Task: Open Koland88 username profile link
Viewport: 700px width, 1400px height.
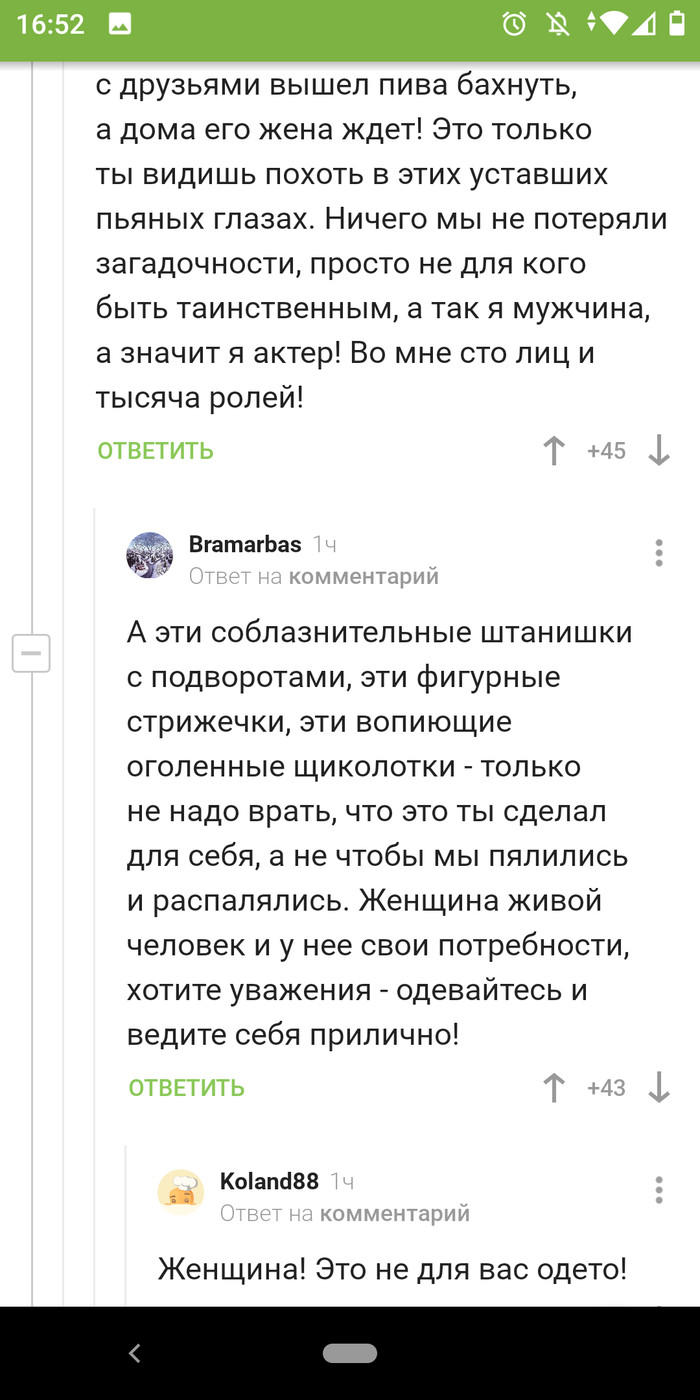Action: (x=269, y=1181)
